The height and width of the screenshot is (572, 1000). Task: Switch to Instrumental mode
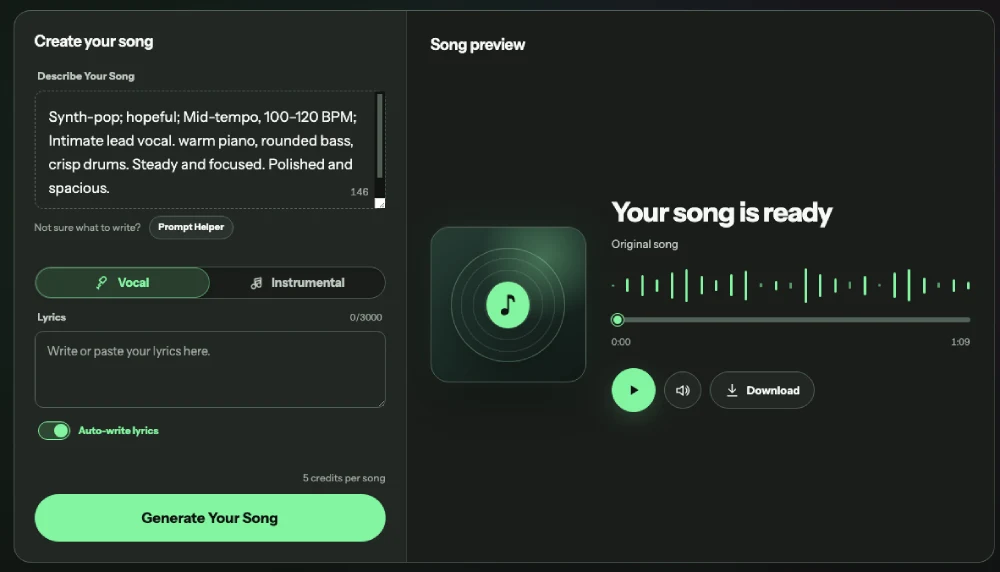click(x=298, y=282)
